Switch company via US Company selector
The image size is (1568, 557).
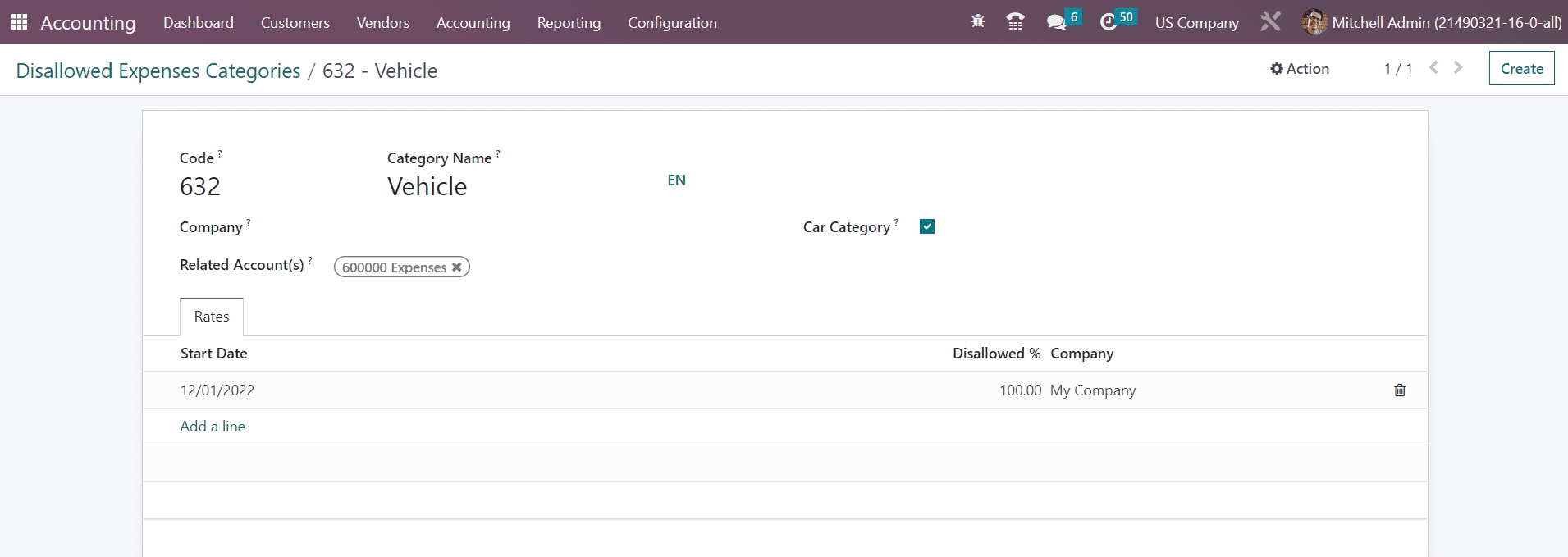click(1196, 23)
